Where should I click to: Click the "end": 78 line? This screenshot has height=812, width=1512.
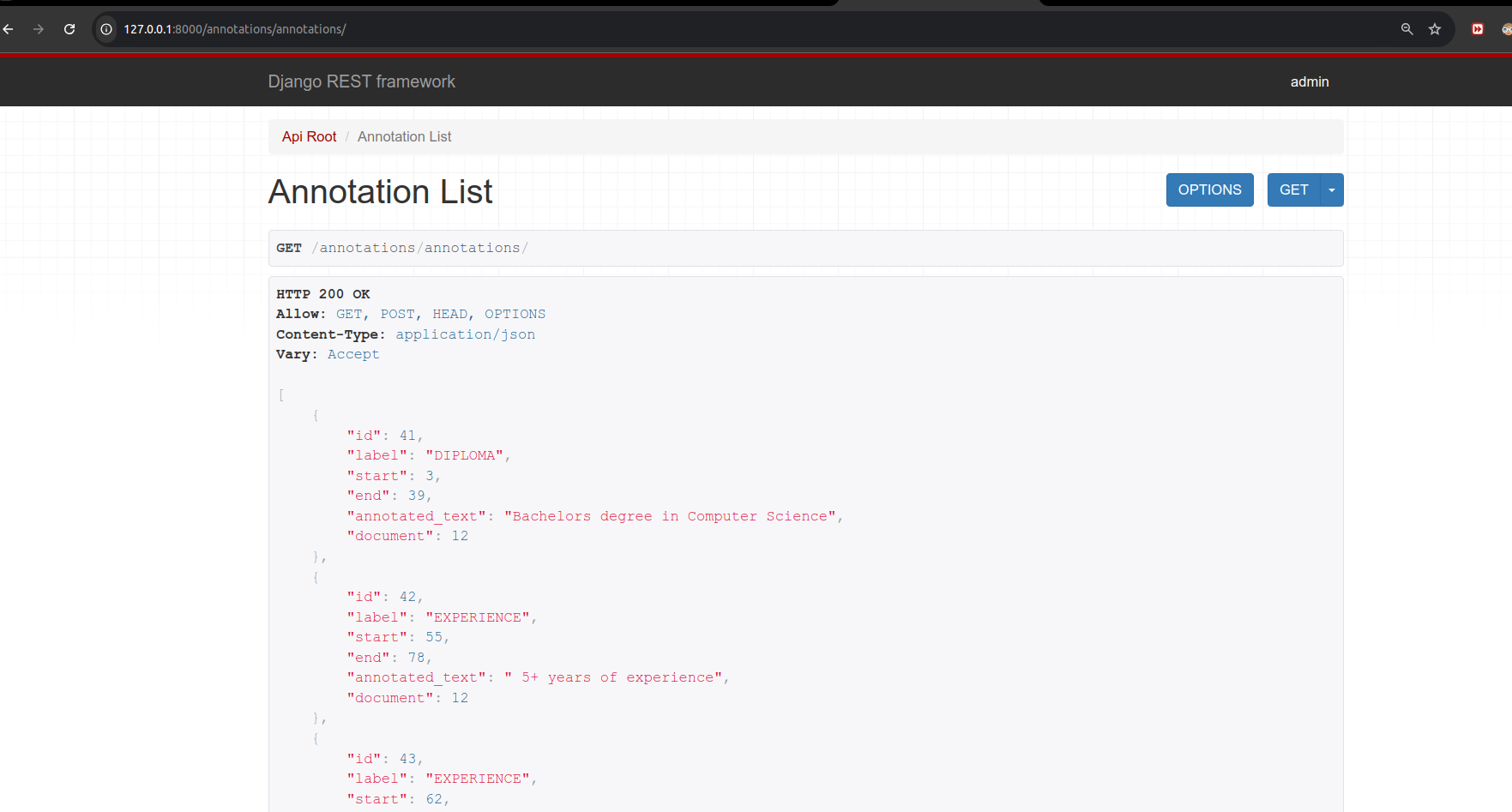click(389, 658)
